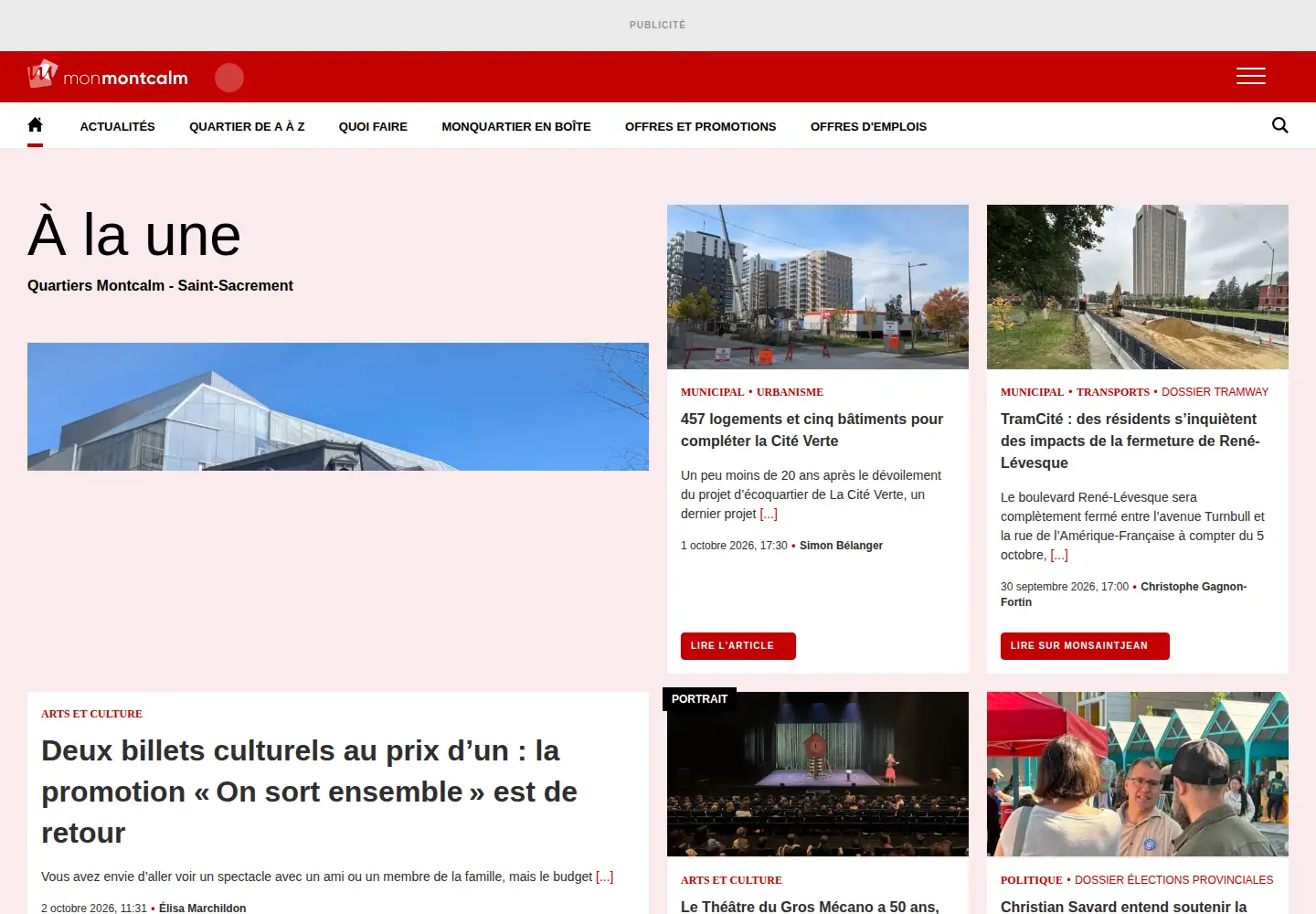The image size is (1316, 914).
Task: Open the hamburger menu
Action: point(1251,76)
